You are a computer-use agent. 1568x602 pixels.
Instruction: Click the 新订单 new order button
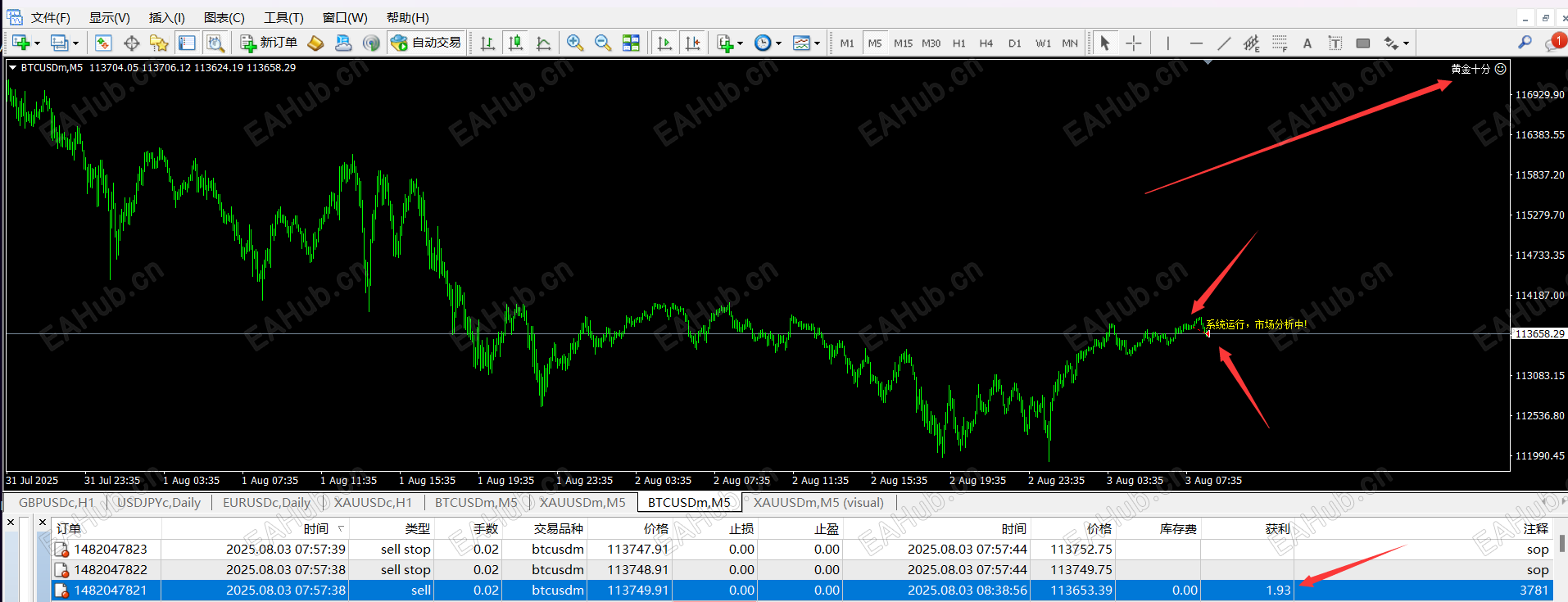click(270, 43)
